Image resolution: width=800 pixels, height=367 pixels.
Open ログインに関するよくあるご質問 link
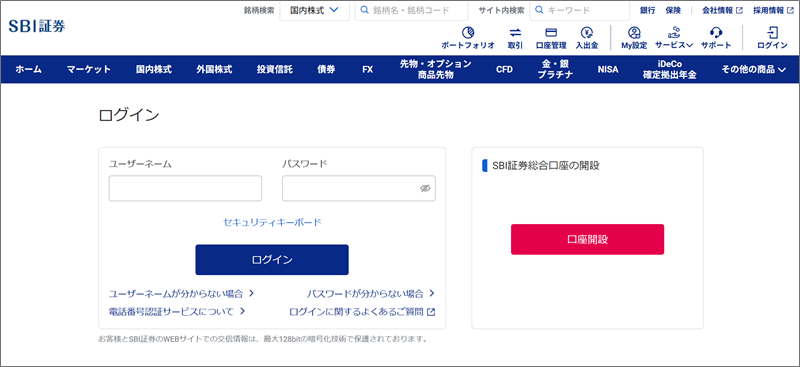coord(356,311)
